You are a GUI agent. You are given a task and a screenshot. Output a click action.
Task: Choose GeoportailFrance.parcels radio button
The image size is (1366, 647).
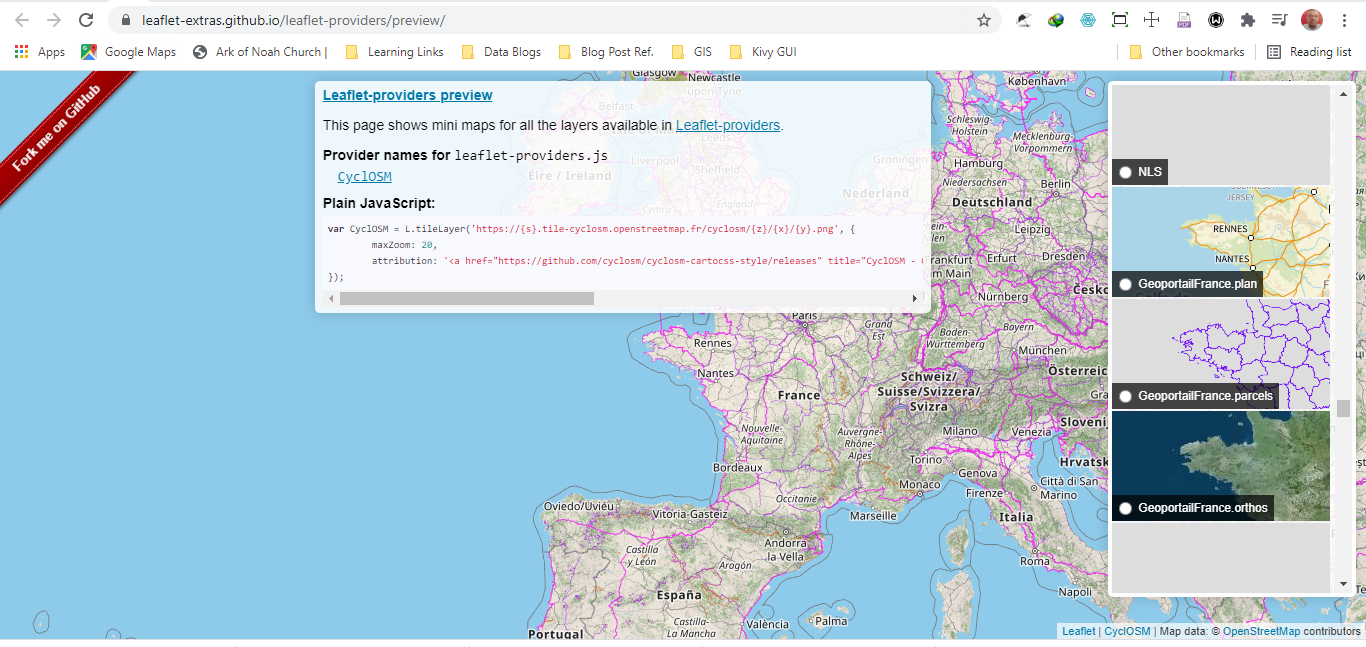tap(1126, 396)
